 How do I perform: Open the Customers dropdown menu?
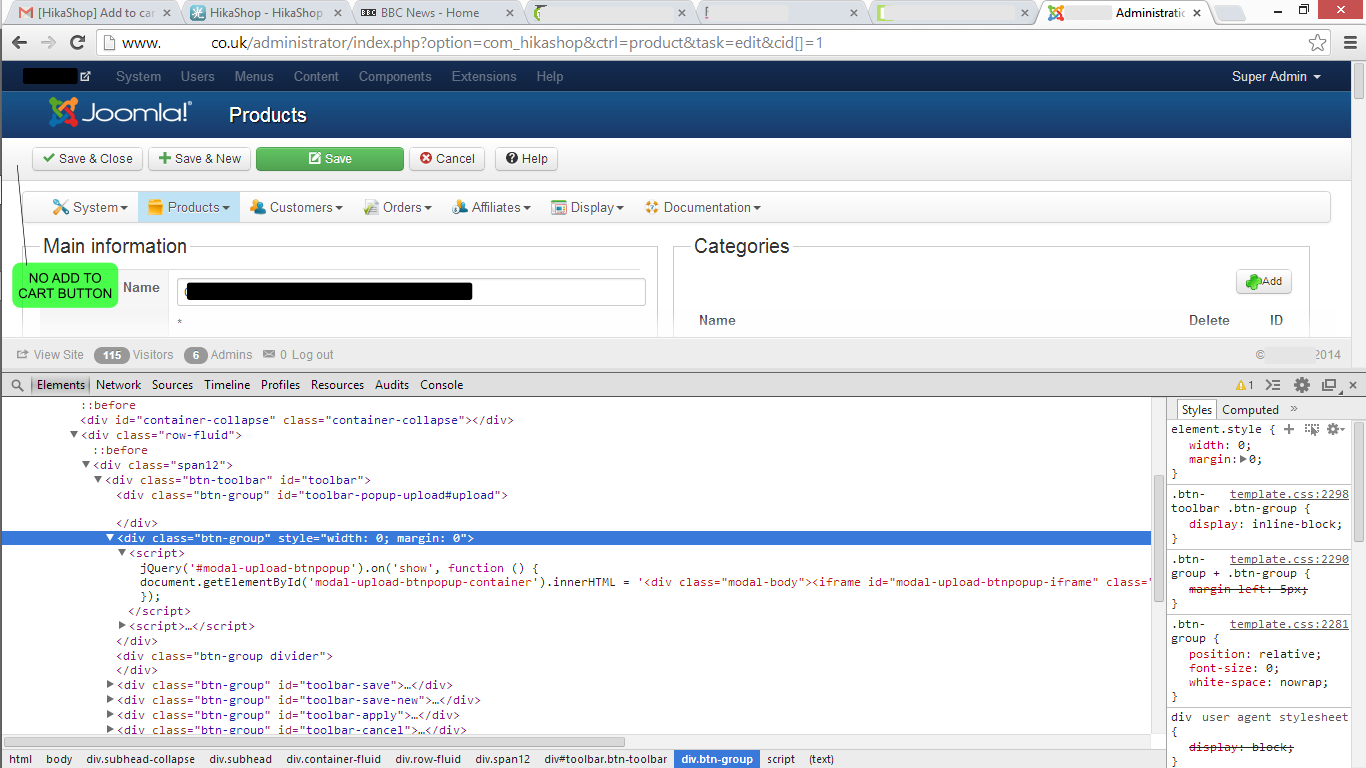296,207
